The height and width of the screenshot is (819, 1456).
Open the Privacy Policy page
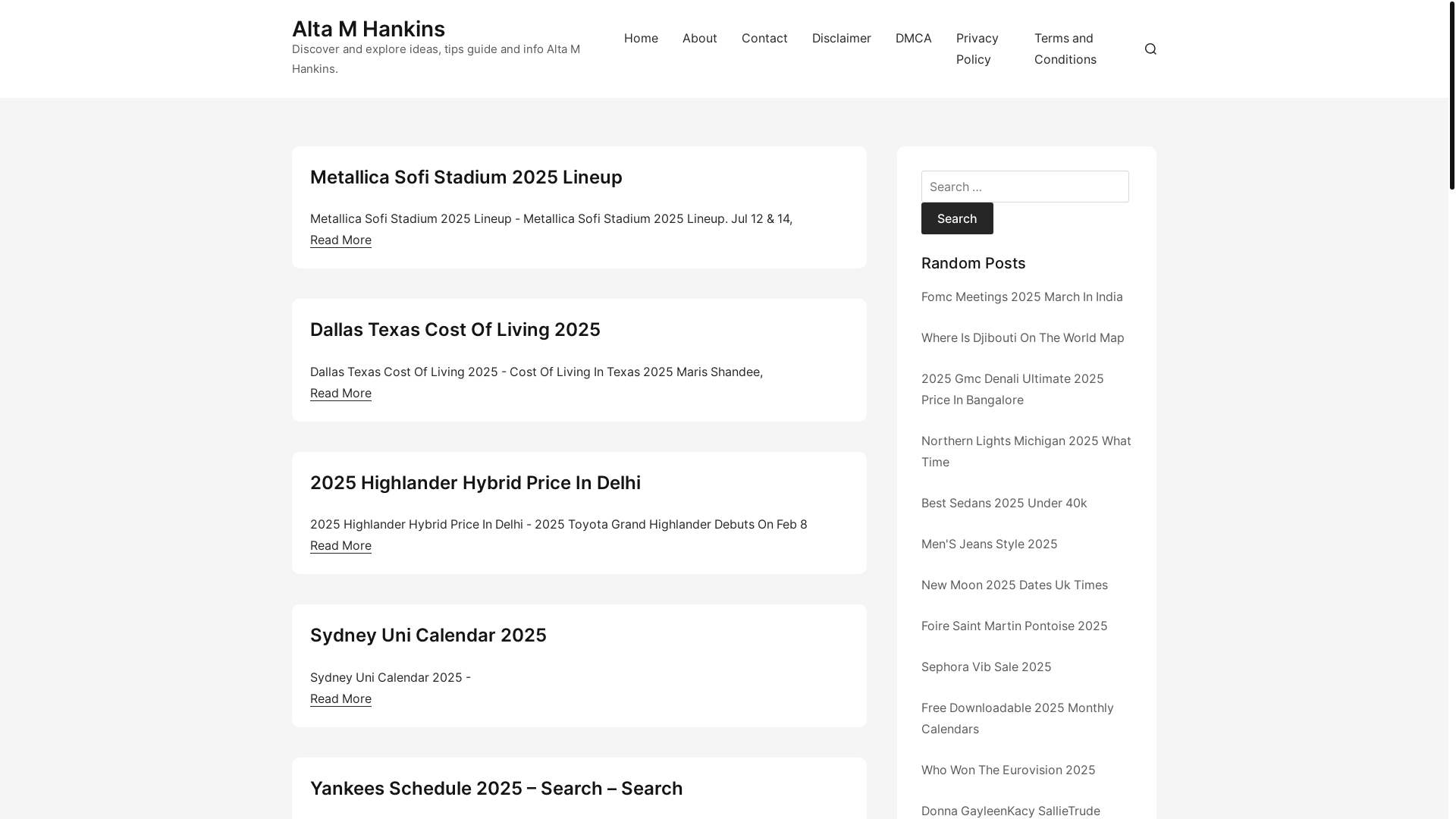tap(977, 49)
